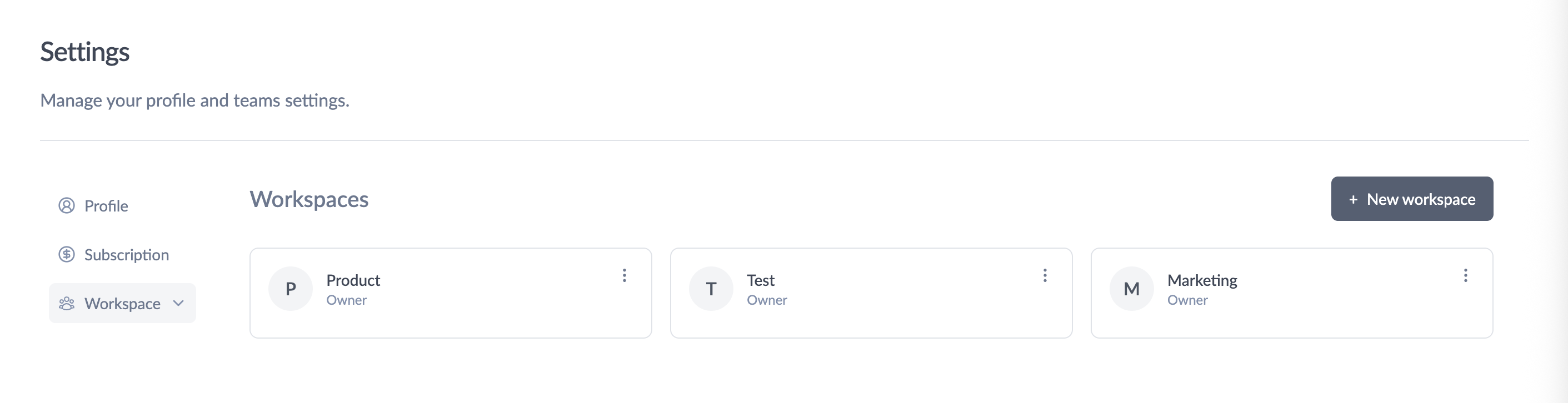This screenshot has width=1568, height=403.
Task: Select the Workspace sidebar label
Action: 122,303
